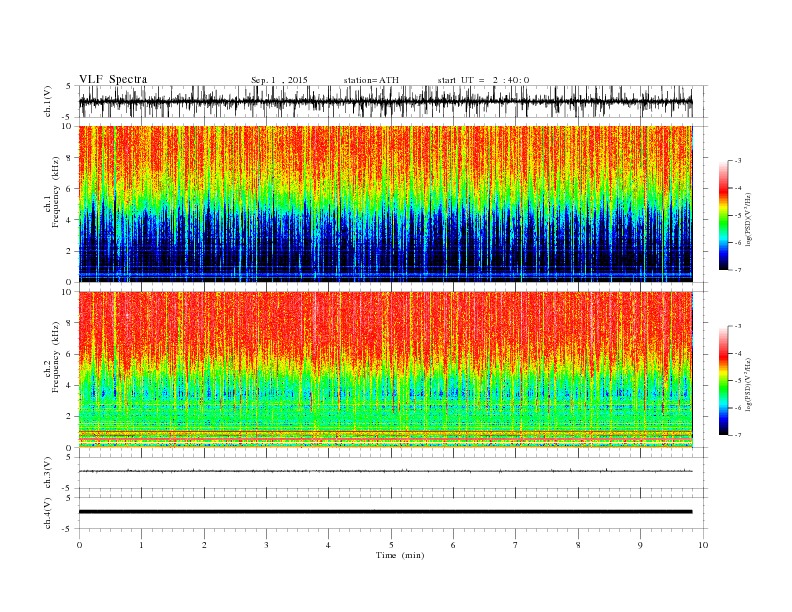Click the ch.1(V) waveform trace
This screenshot has width=792, height=612.
click(385, 102)
